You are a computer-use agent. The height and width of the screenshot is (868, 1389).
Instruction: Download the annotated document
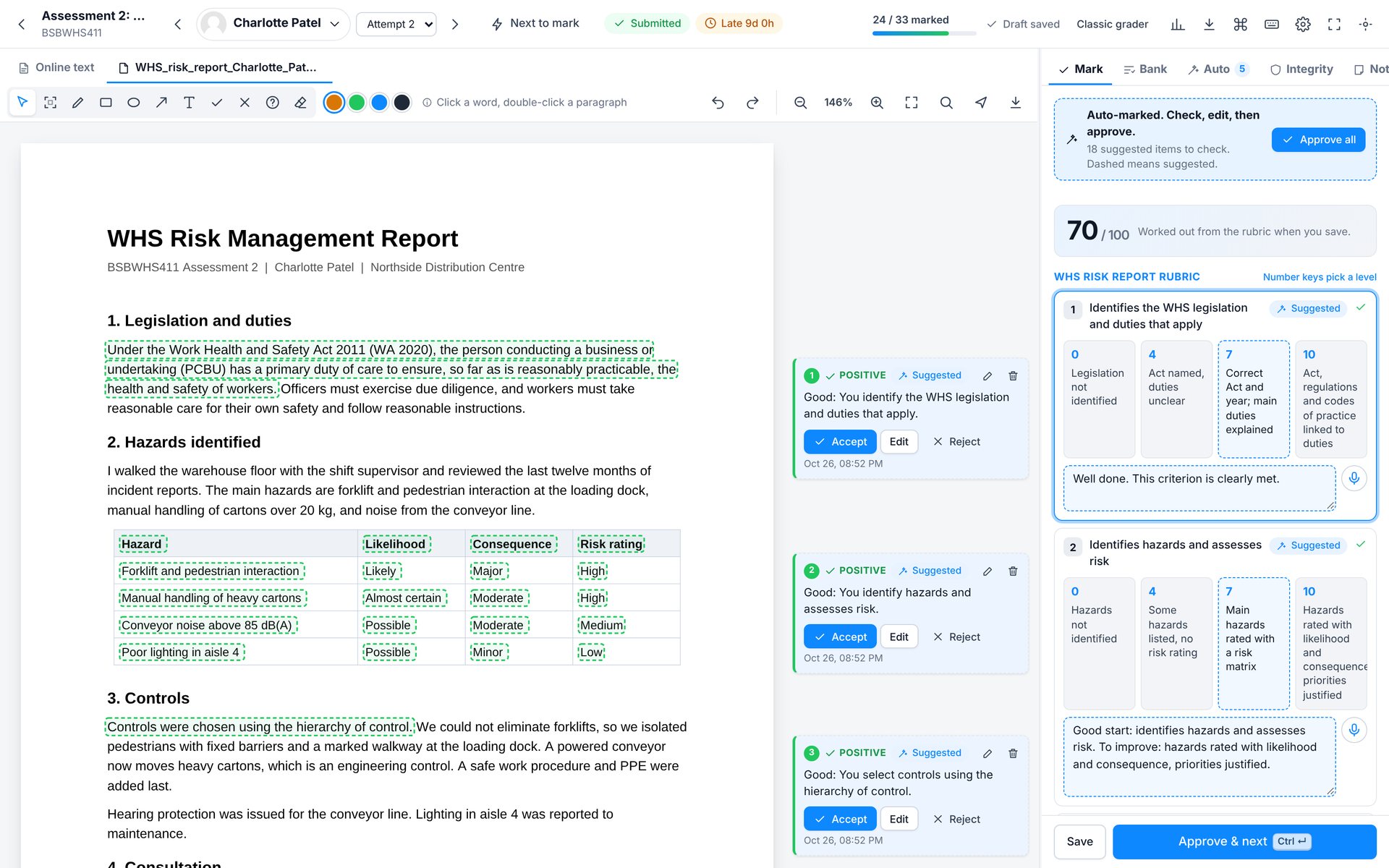(x=1016, y=103)
